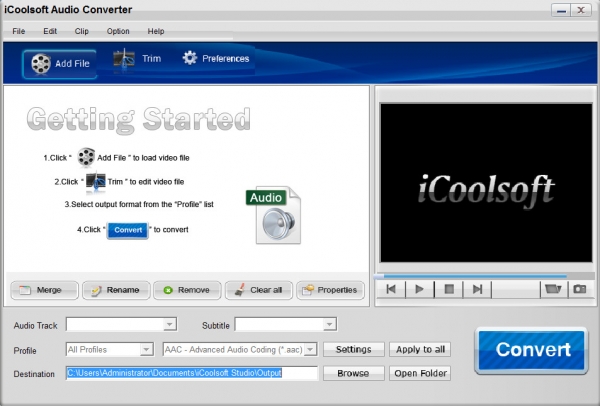Viewport: 600px width, 406px height.
Task: Click the preview playback progress slider
Action: pyautogui.click(x=484, y=276)
